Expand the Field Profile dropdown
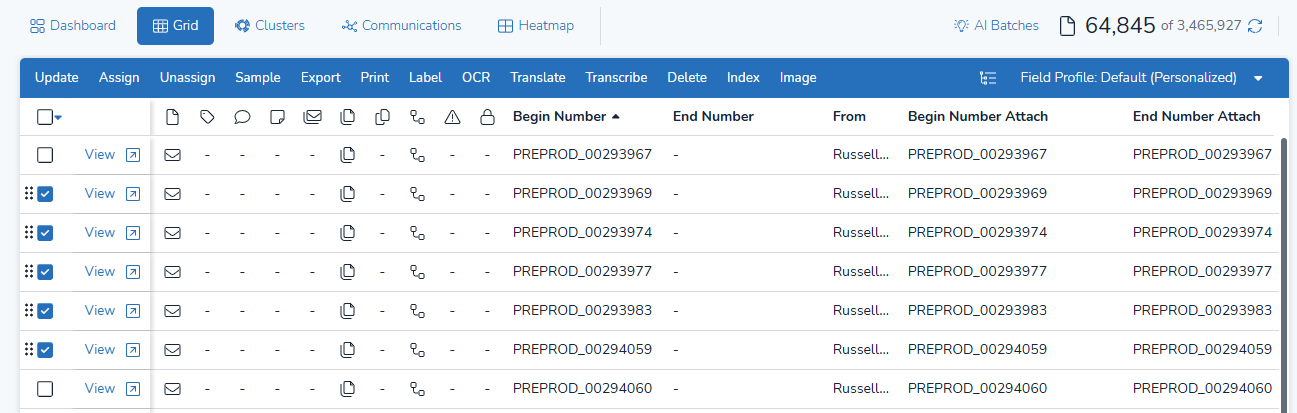Image resolution: width=1297 pixels, height=413 pixels. pos(1258,78)
